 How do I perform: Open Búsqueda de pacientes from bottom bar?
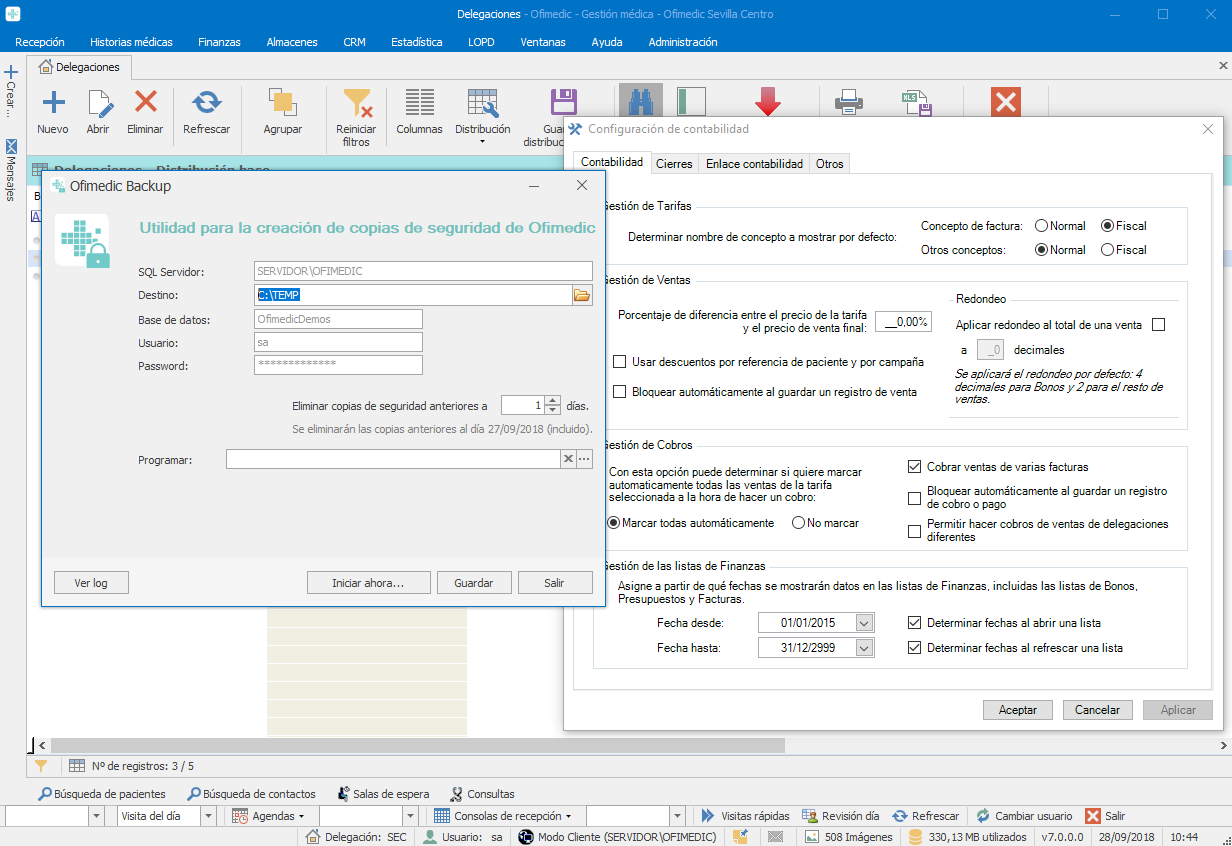(x=102, y=794)
